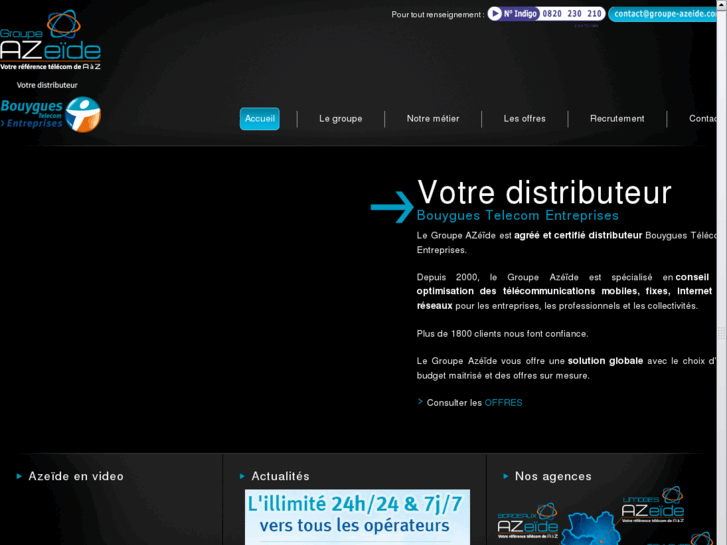Click the arrow bullet before Nos agences
Viewport: 727px width, 545px height.
tap(506, 476)
